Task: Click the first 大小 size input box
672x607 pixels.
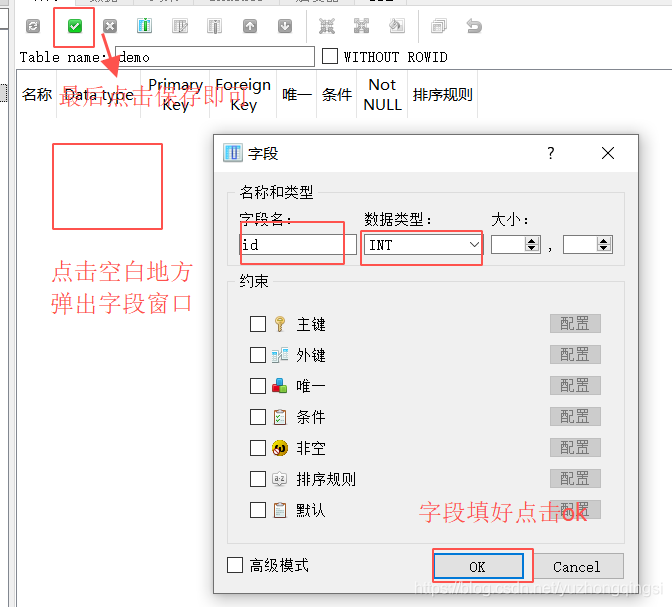Action: coord(508,245)
